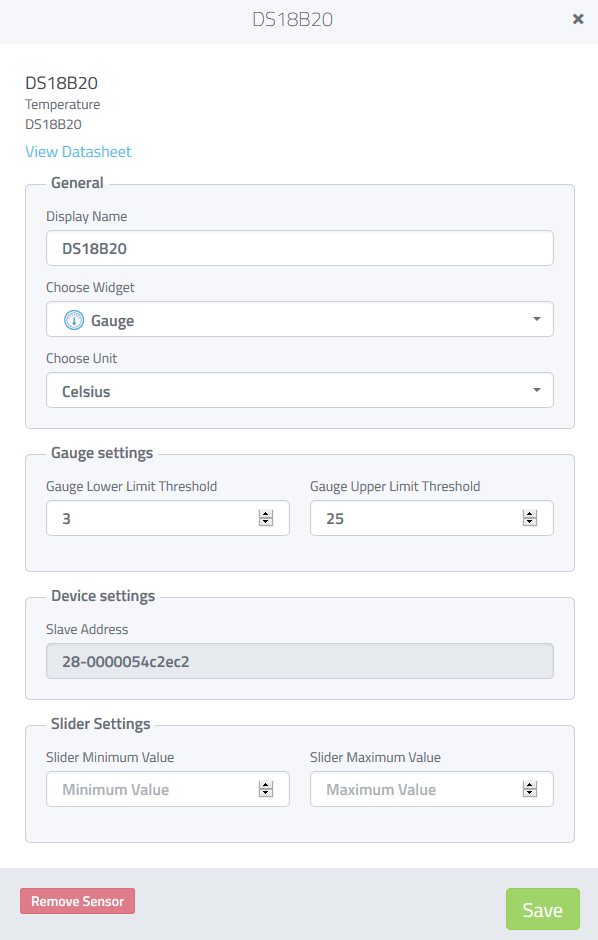Click the Gauge Lower Limit Threshold field
The width and height of the screenshot is (598, 940).
point(168,518)
